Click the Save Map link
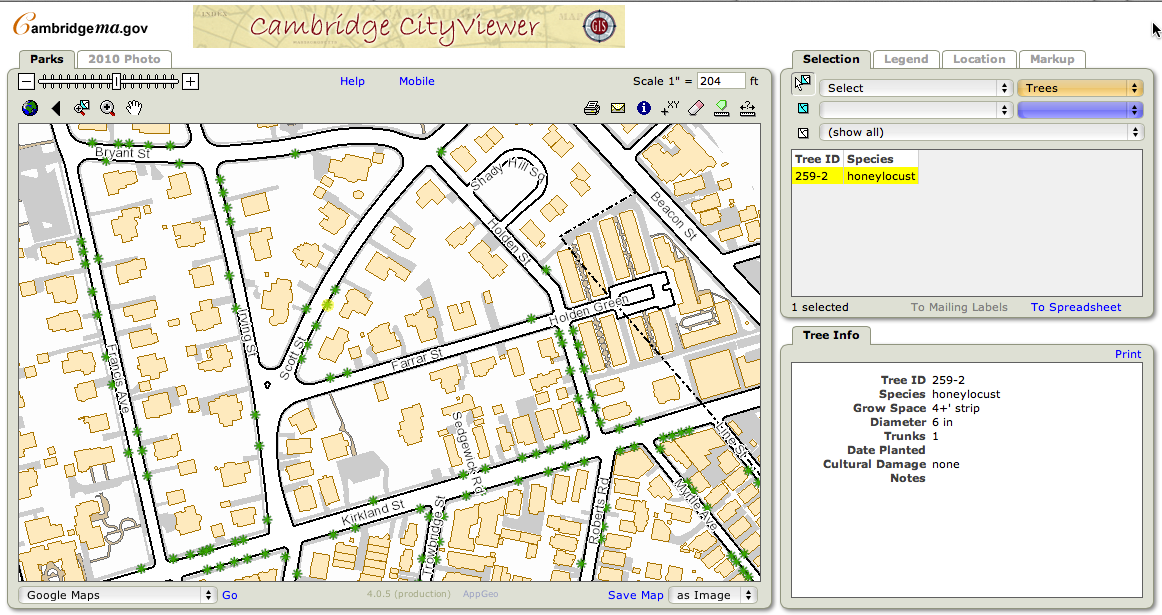Image resolution: width=1162 pixels, height=615 pixels. tap(635, 595)
